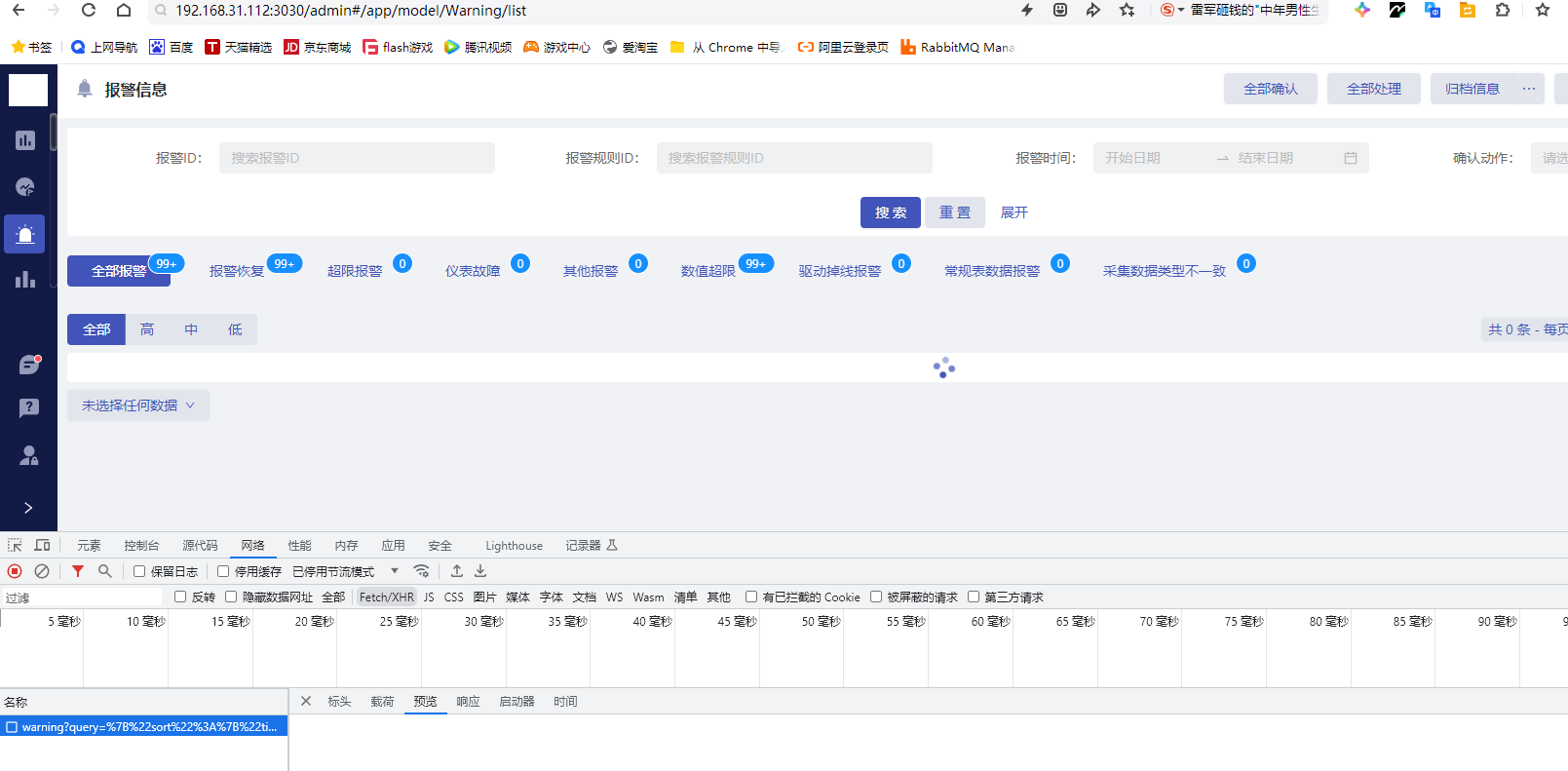
Task: Open the 响应 tab in request details
Action: (468, 701)
